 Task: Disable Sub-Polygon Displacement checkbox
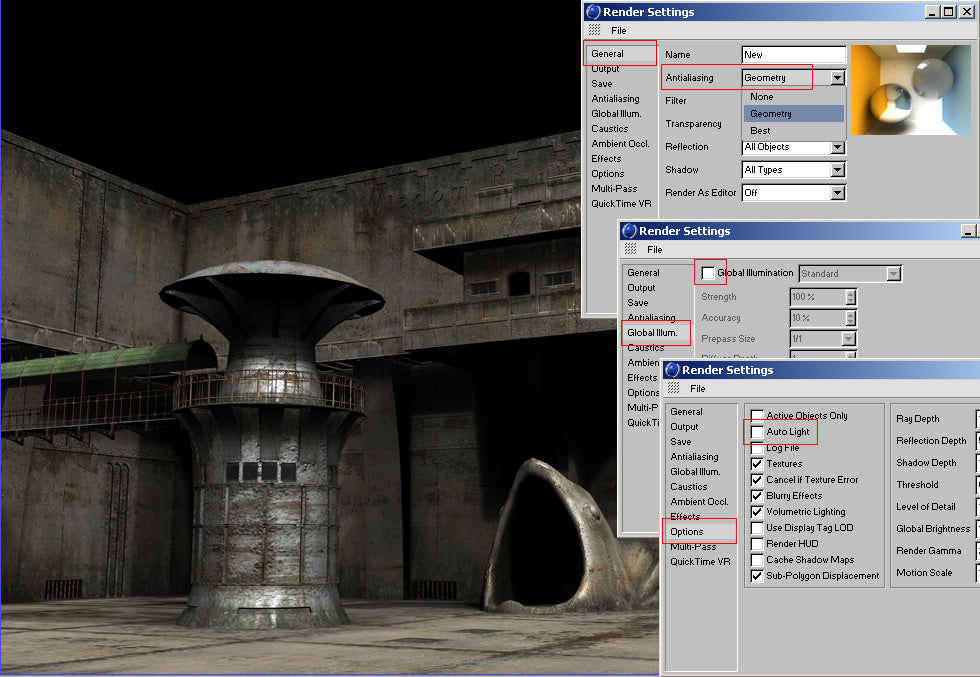(x=757, y=576)
